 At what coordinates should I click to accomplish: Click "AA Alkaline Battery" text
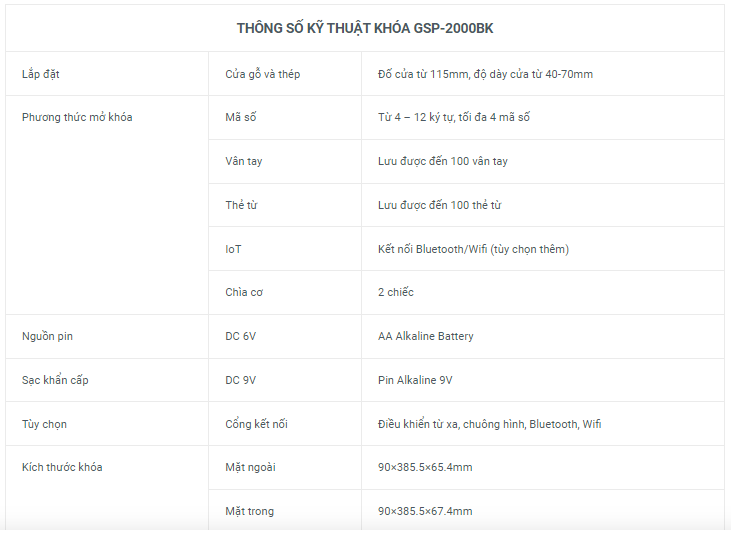426,336
